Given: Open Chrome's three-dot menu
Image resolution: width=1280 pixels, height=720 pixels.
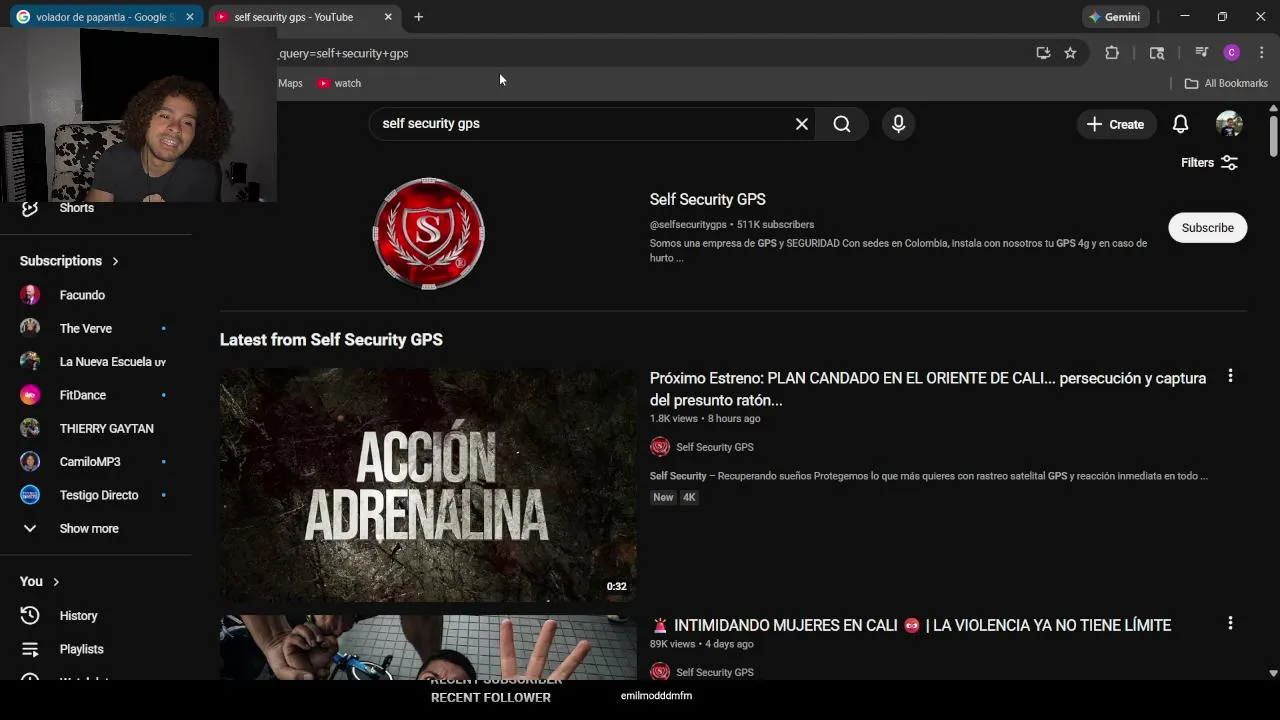Looking at the screenshot, I should click(x=1262, y=53).
